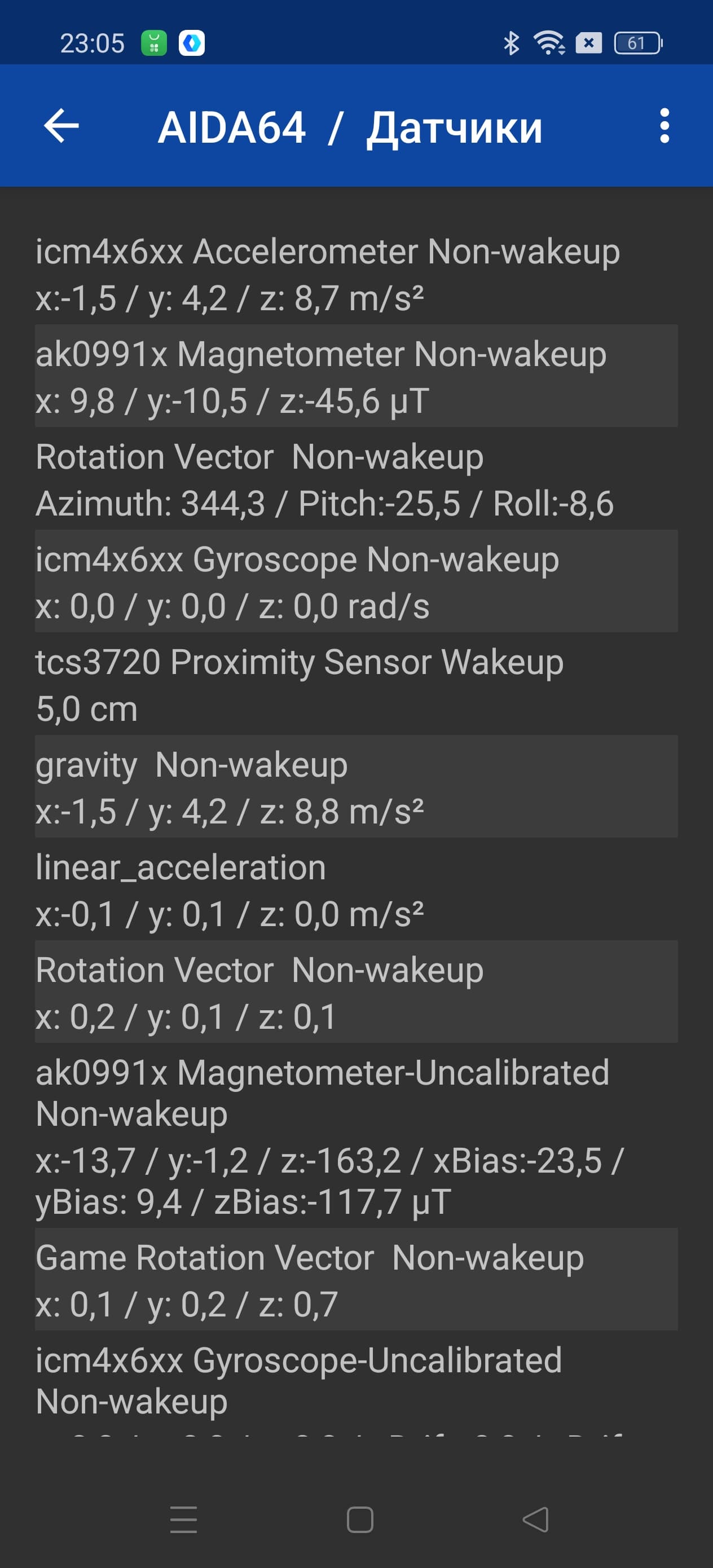Select the gravity Non-wakeup row
The width and height of the screenshot is (713, 1568).
click(356, 786)
